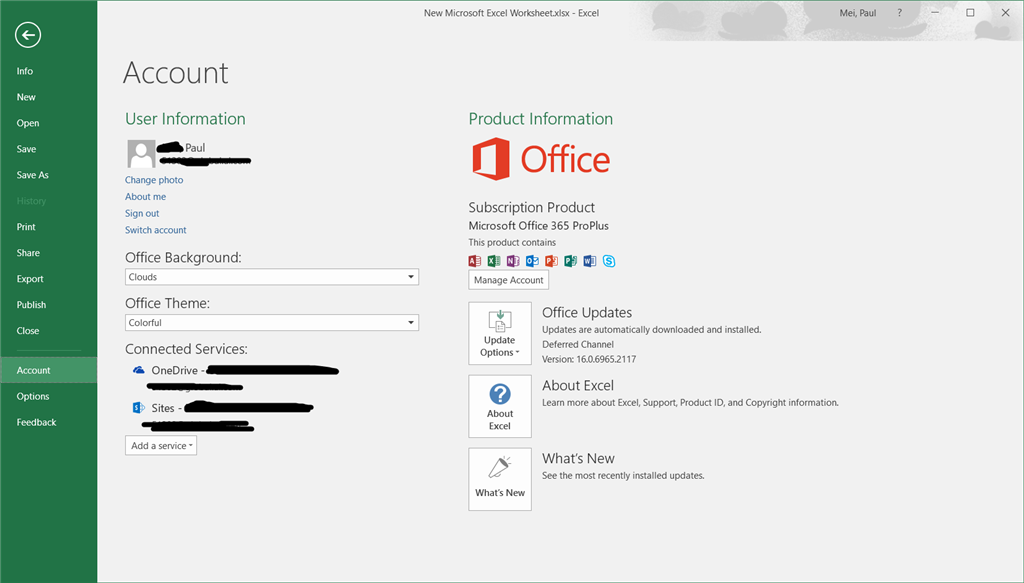Open the Print tab

pos(26,227)
